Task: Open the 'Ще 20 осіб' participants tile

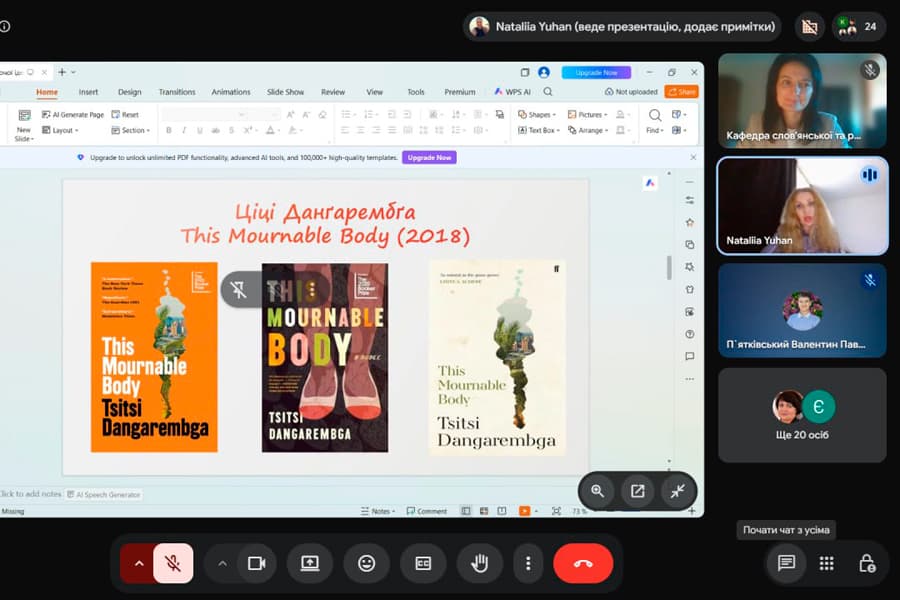Action: [x=802, y=415]
